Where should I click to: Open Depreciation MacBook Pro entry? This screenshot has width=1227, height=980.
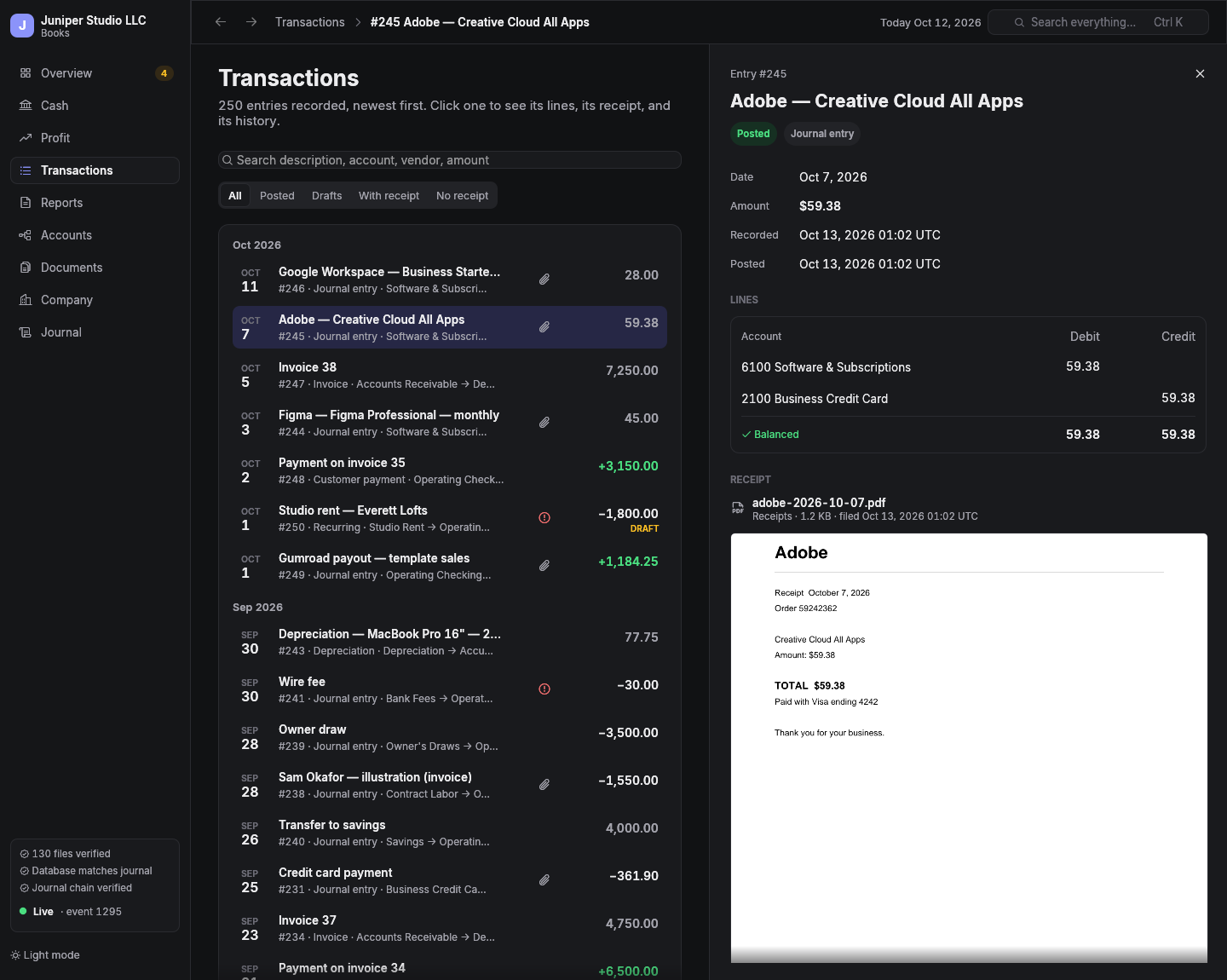tap(450, 642)
